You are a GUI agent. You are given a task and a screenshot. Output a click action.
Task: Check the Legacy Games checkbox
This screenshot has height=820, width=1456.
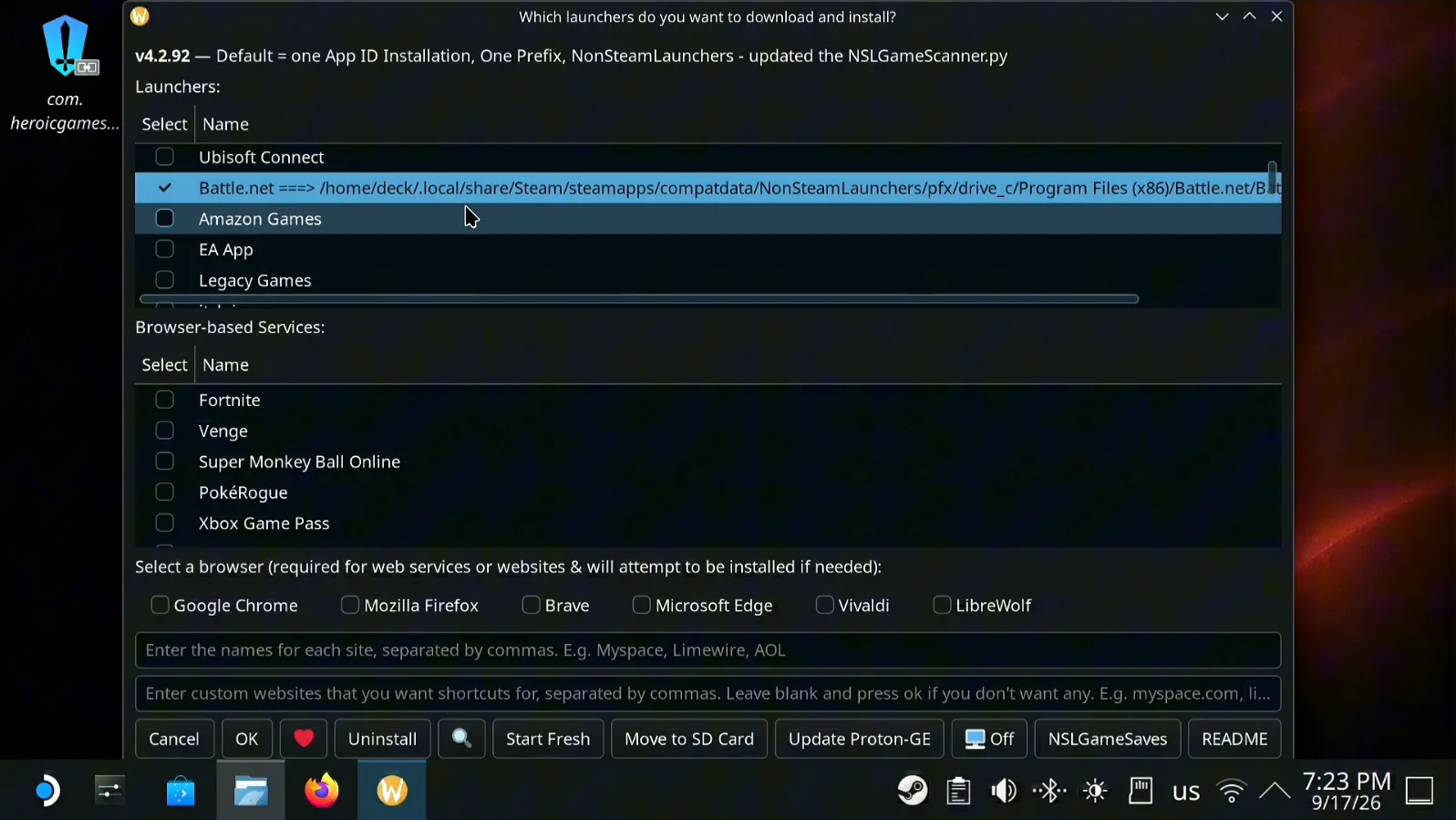tap(165, 280)
